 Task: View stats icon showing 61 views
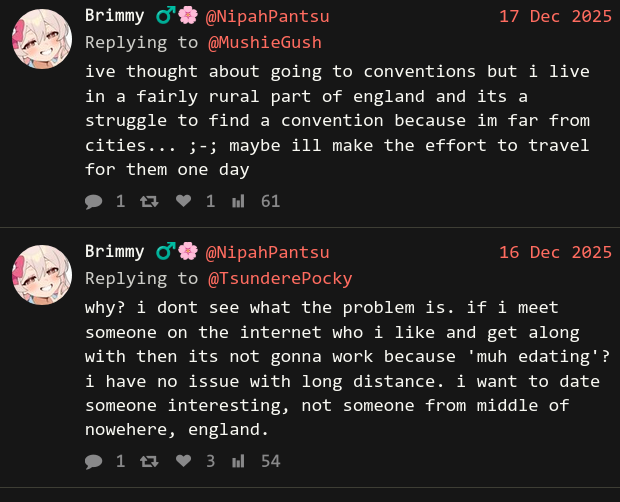pos(238,201)
